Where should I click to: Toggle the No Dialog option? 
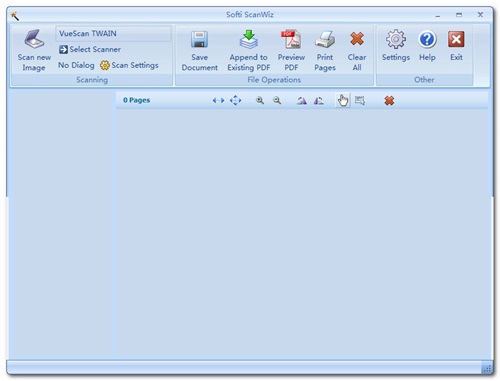tap(76, 65)
